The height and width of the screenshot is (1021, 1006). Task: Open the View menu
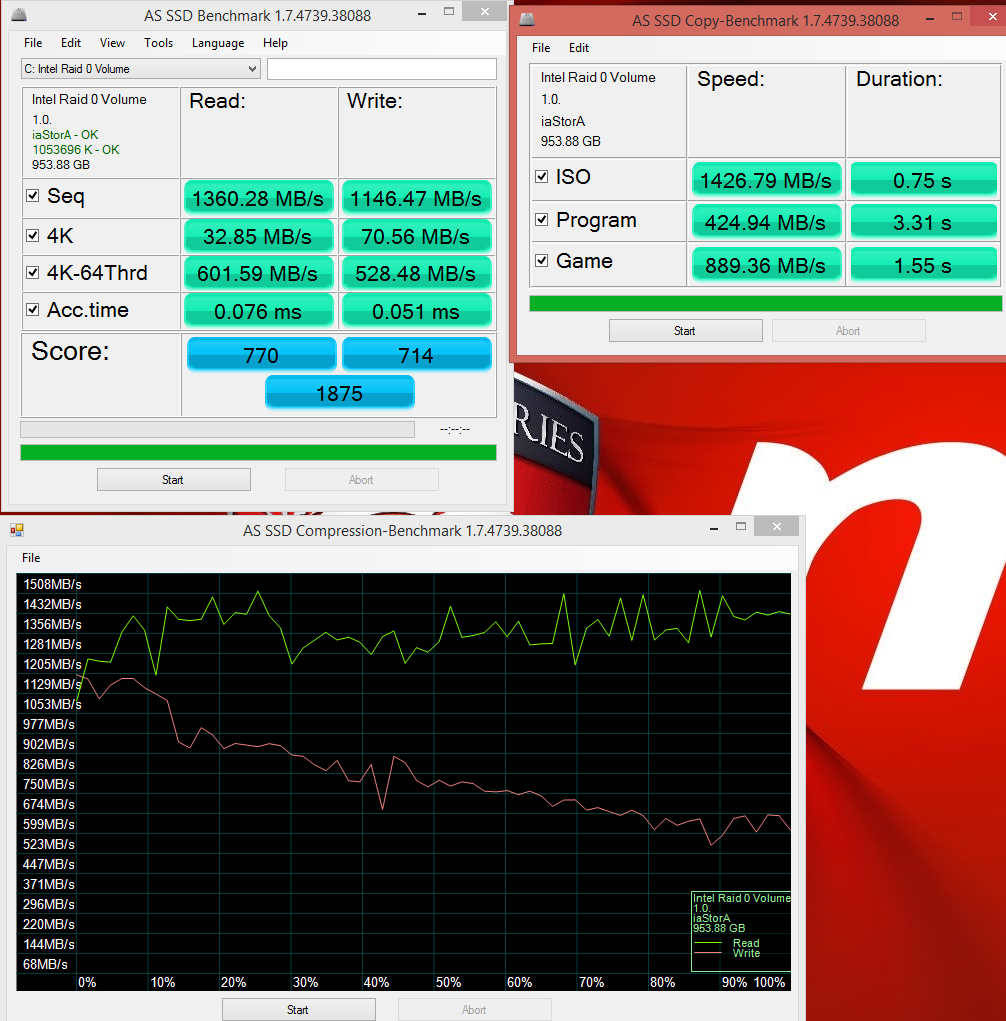click(x=112, y=42)
